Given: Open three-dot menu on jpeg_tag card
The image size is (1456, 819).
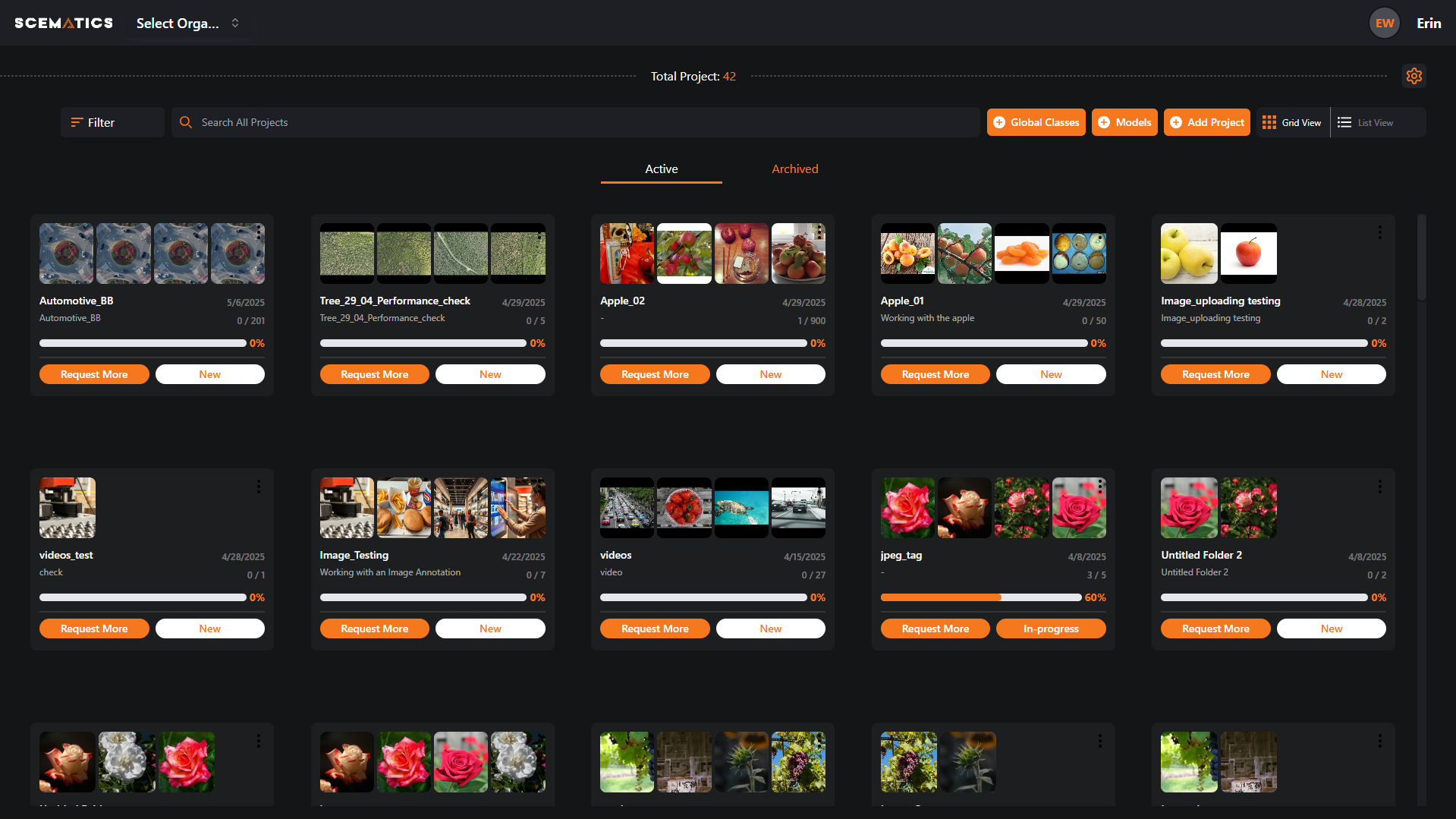Looking at the screenshot, I should pyautogui.click(x=1100, y=487).
